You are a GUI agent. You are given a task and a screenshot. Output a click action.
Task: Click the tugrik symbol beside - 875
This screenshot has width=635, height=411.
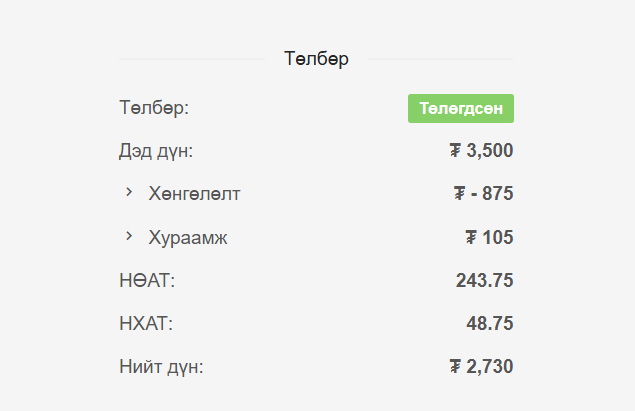[460, 194]
